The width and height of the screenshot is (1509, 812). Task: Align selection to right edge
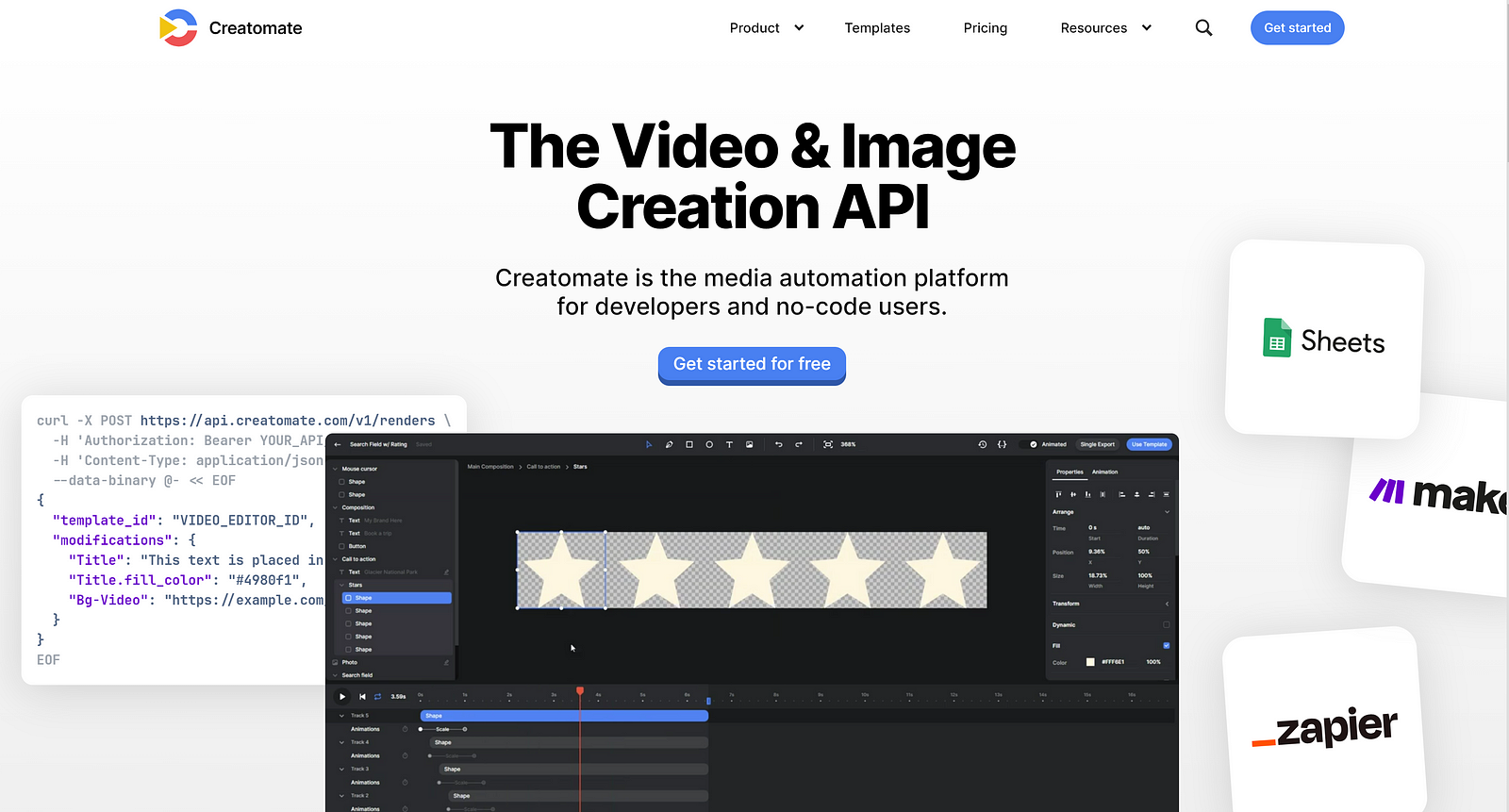point(1152,494)
